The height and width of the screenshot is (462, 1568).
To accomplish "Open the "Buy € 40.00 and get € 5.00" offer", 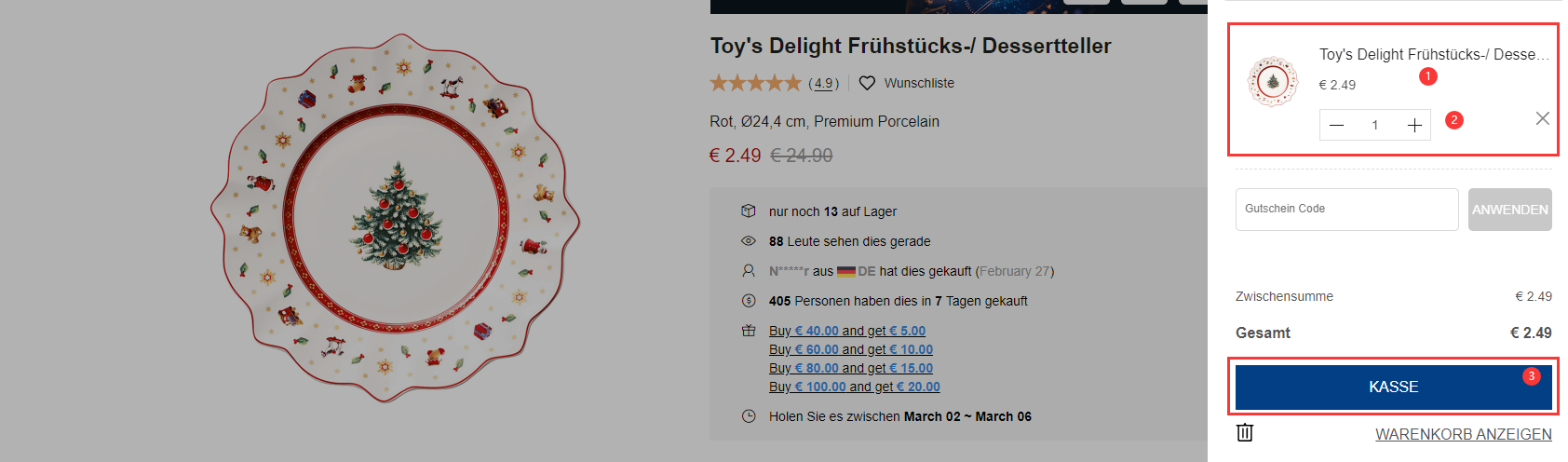I will (x=846, y=331).
